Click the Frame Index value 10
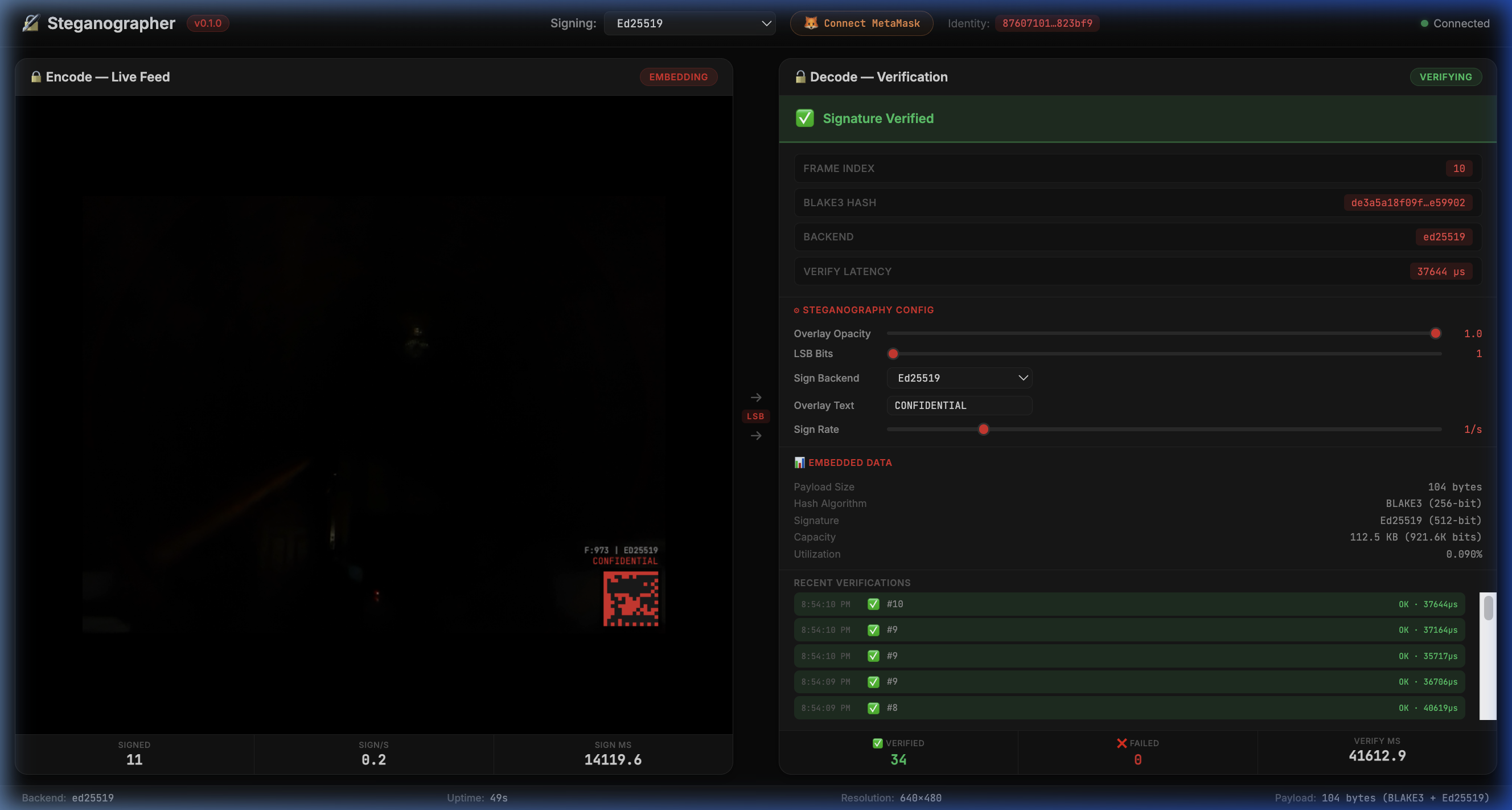Screen dimensions: 1512x810 point(1459,169)
